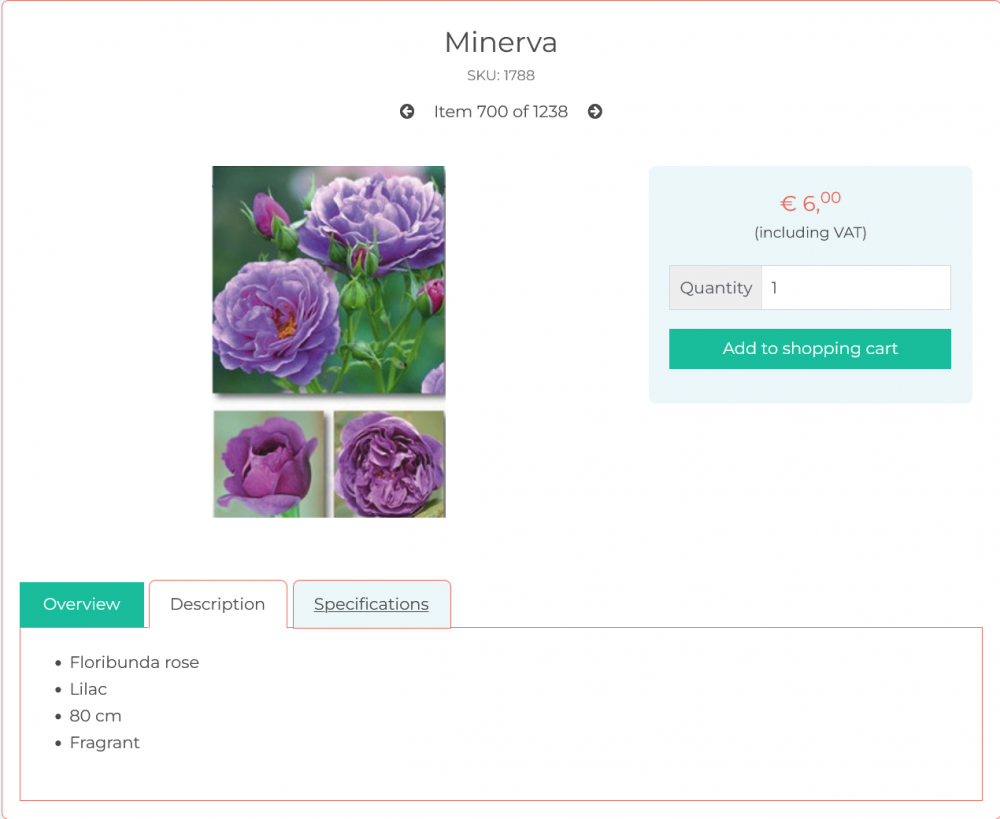Click the Quantity label
The height and width of the screenshot is (819, 1000).
click(x=716, y=288)
